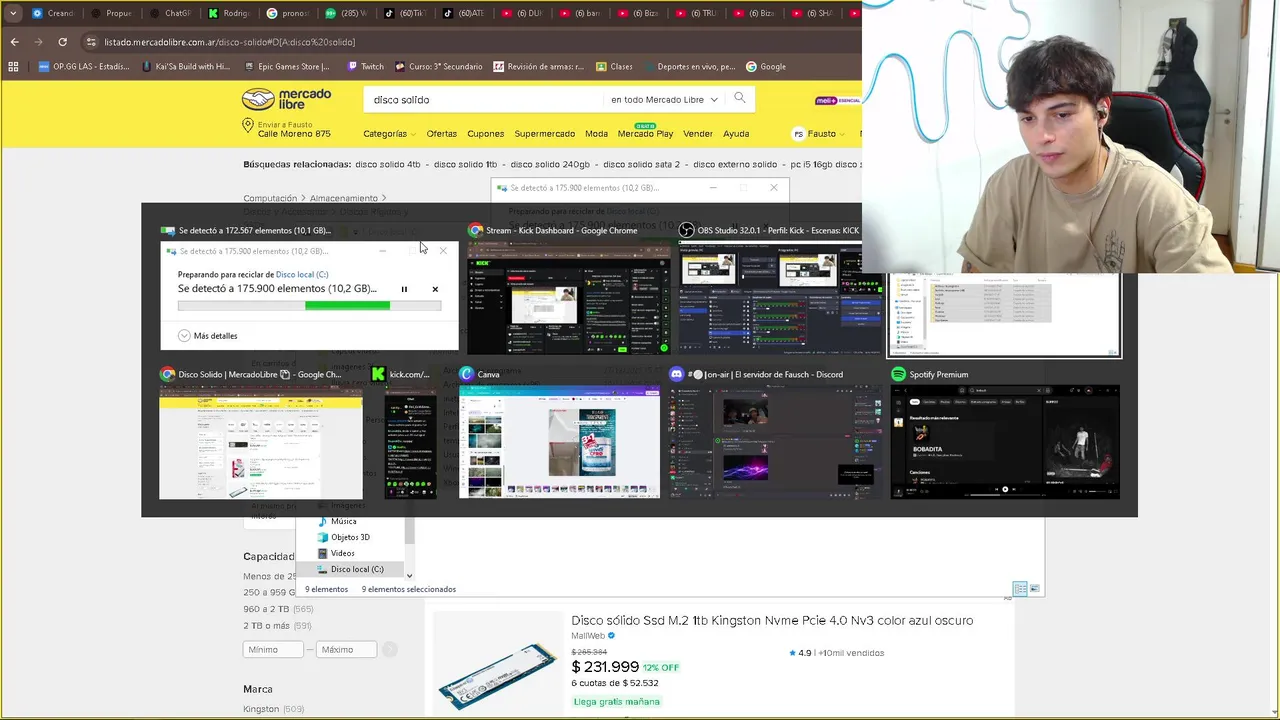
Task: Select Videos in the Explorer tree
Action: tap(335, 553)
